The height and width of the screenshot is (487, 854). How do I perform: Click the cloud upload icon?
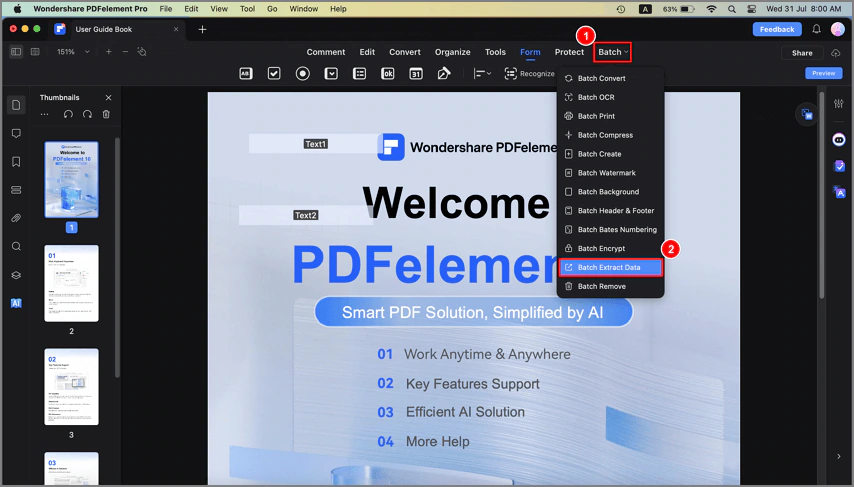pyautogui.click(x=835, y=53)
